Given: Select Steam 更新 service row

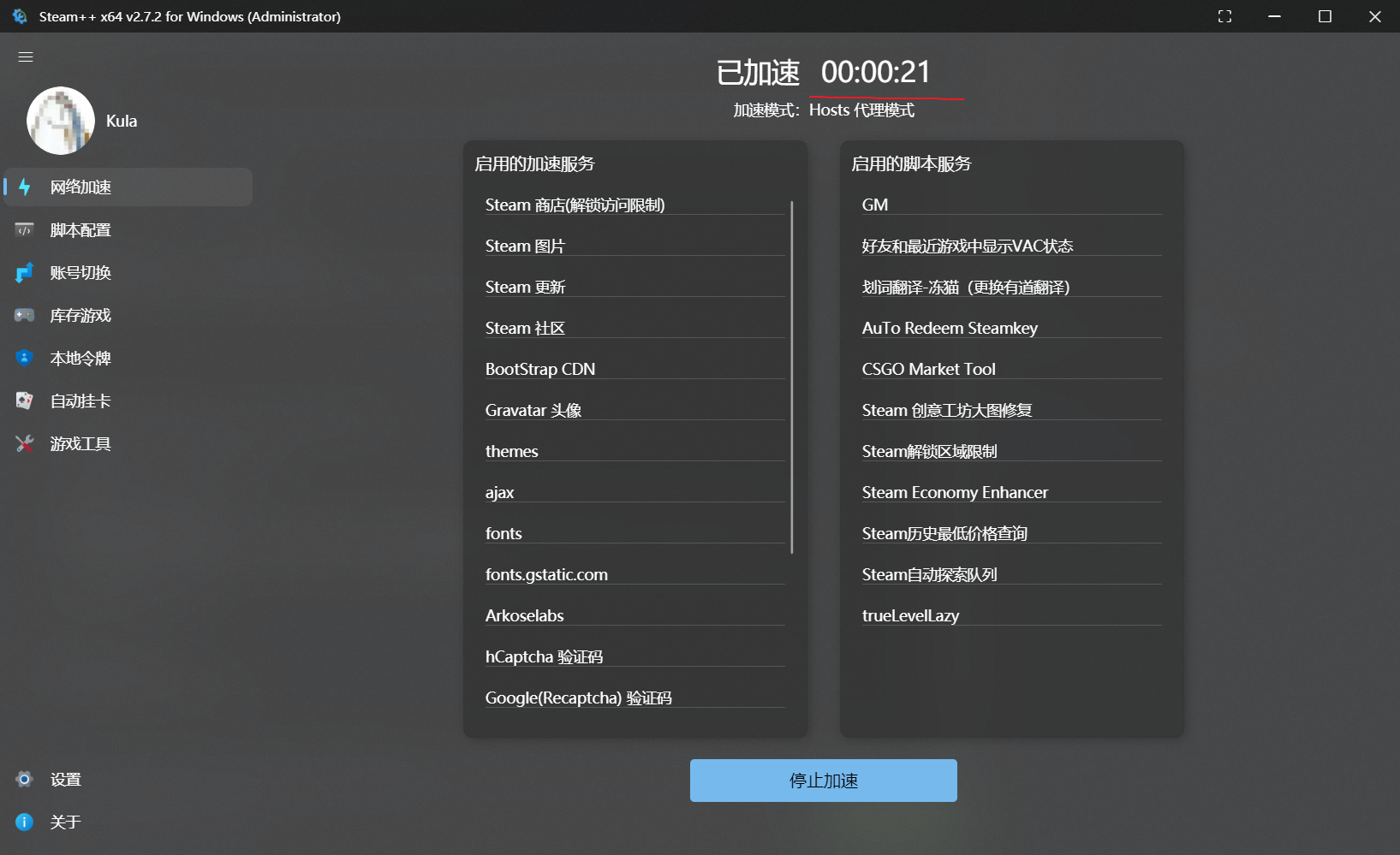Looking at the screenshot, I should pyautogui.click(x=634, y=287).
